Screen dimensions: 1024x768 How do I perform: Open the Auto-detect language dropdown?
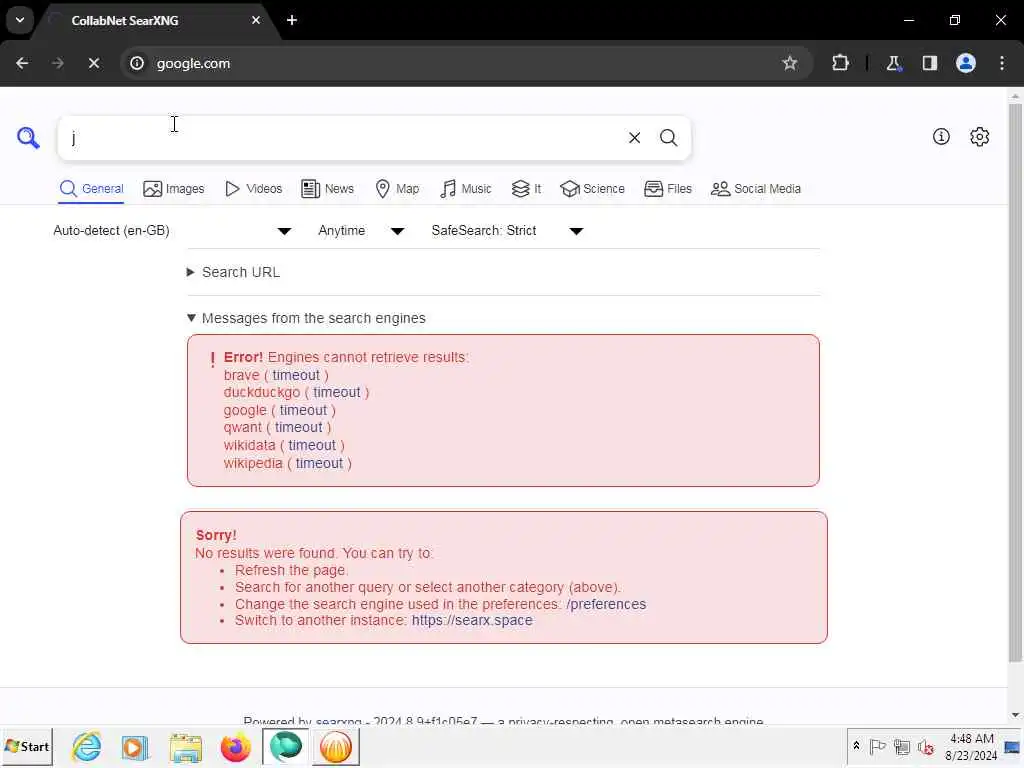172,231
